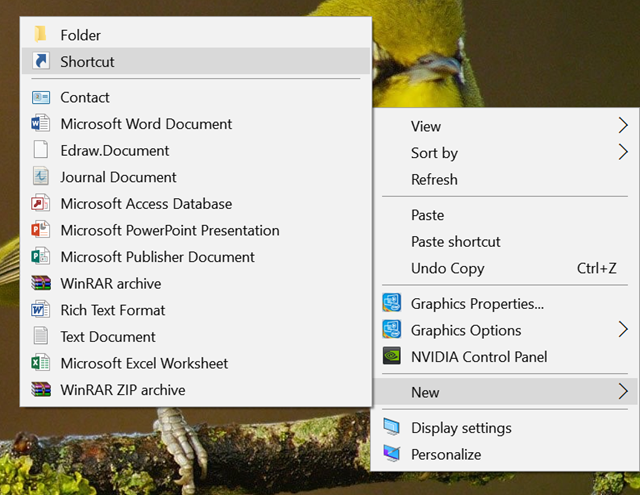Image resolution: width=640 pixels, height=495 pixels.
Task: Click the Display settings monitor icon
Action: click(x=392, y=427)
